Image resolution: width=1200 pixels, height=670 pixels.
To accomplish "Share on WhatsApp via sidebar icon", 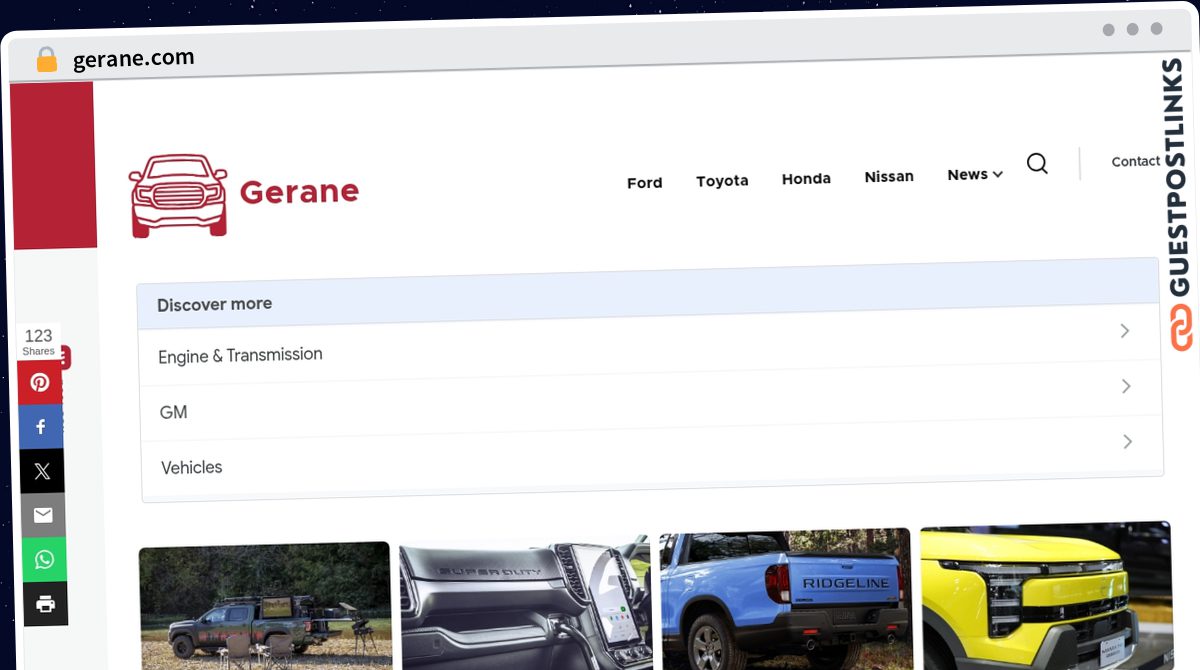I will tap(44, 559).
